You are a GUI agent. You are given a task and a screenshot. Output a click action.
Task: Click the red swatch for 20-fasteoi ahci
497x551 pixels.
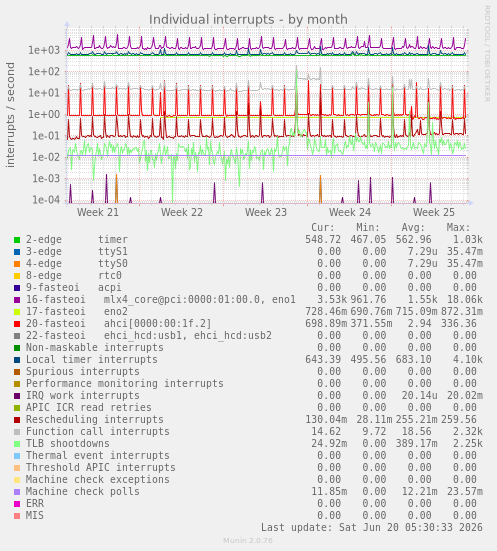tap(17, 324)
